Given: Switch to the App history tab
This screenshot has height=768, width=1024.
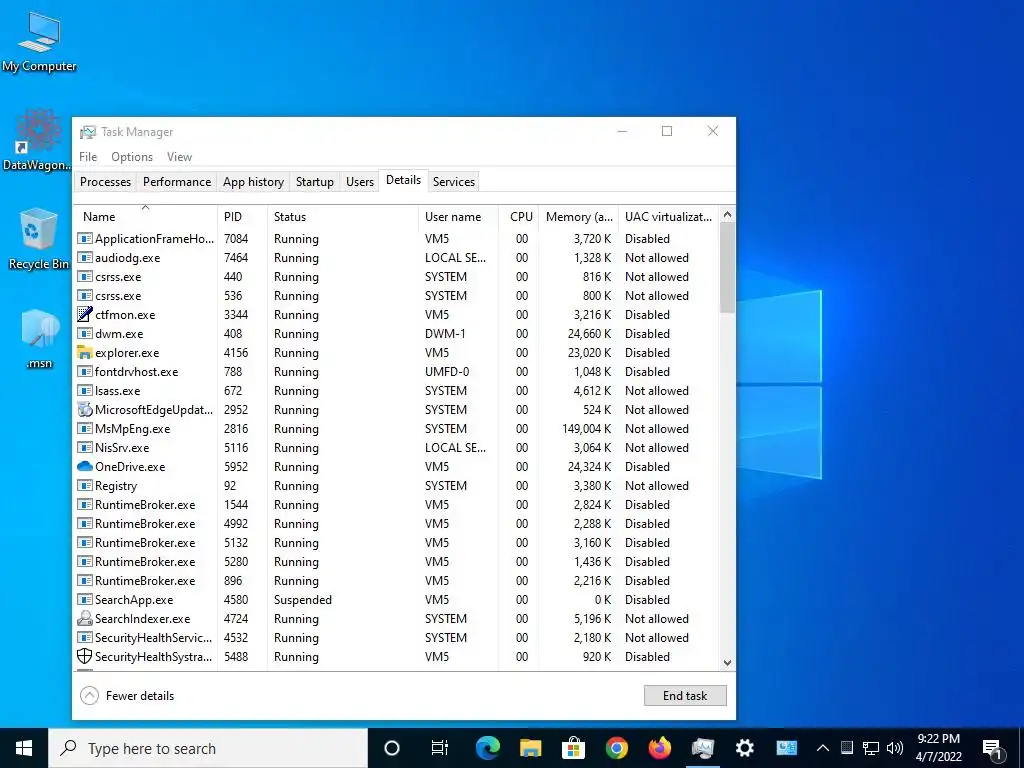Looking at the screenshot, I should [253, 182].
